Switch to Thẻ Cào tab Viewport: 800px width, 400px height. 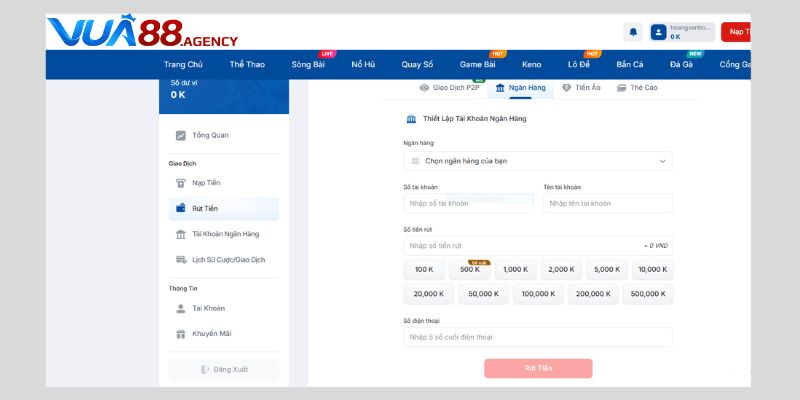637,88
